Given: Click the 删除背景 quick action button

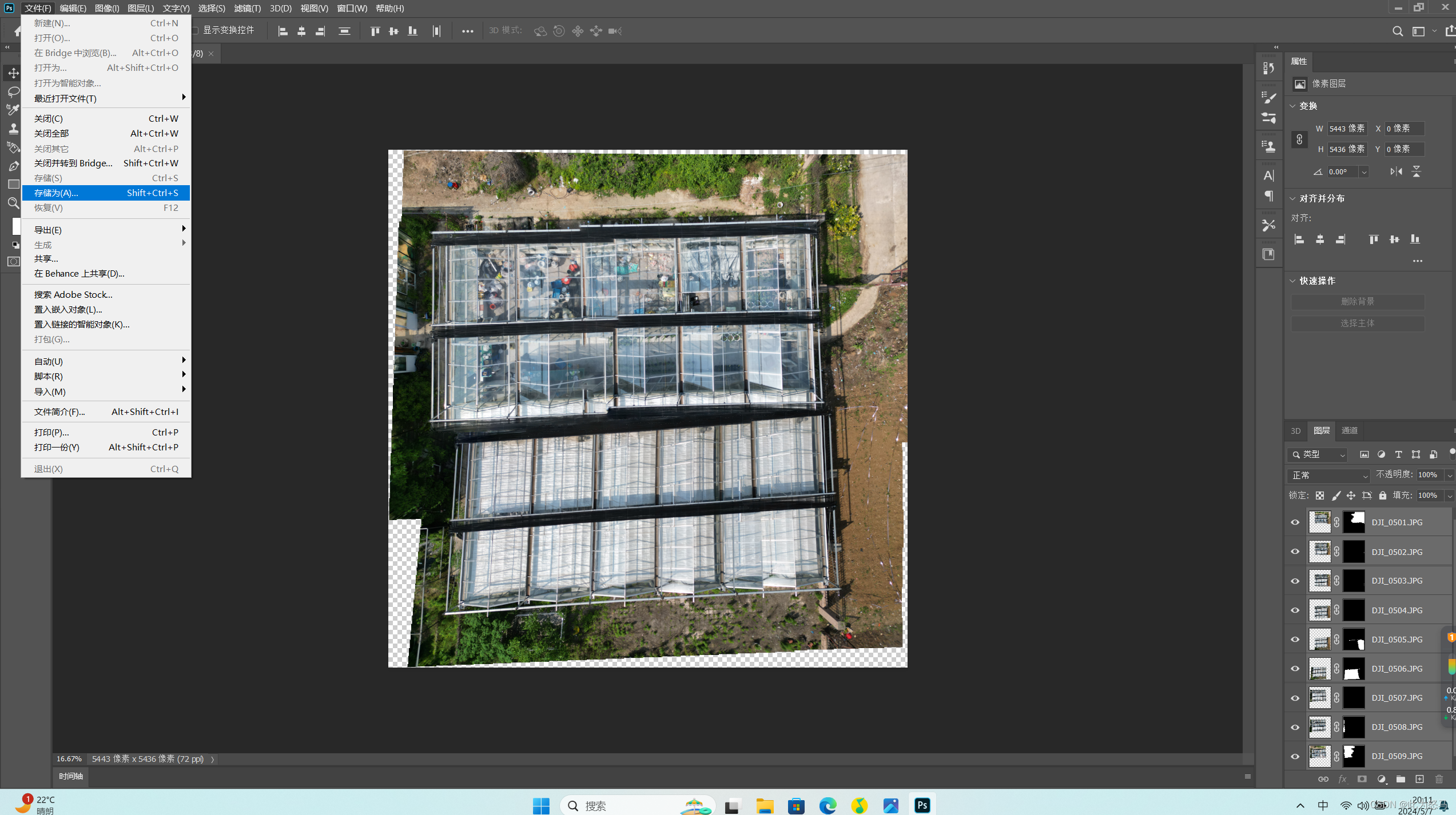Looking at the screenshot, I should [x=1357, y=302].
